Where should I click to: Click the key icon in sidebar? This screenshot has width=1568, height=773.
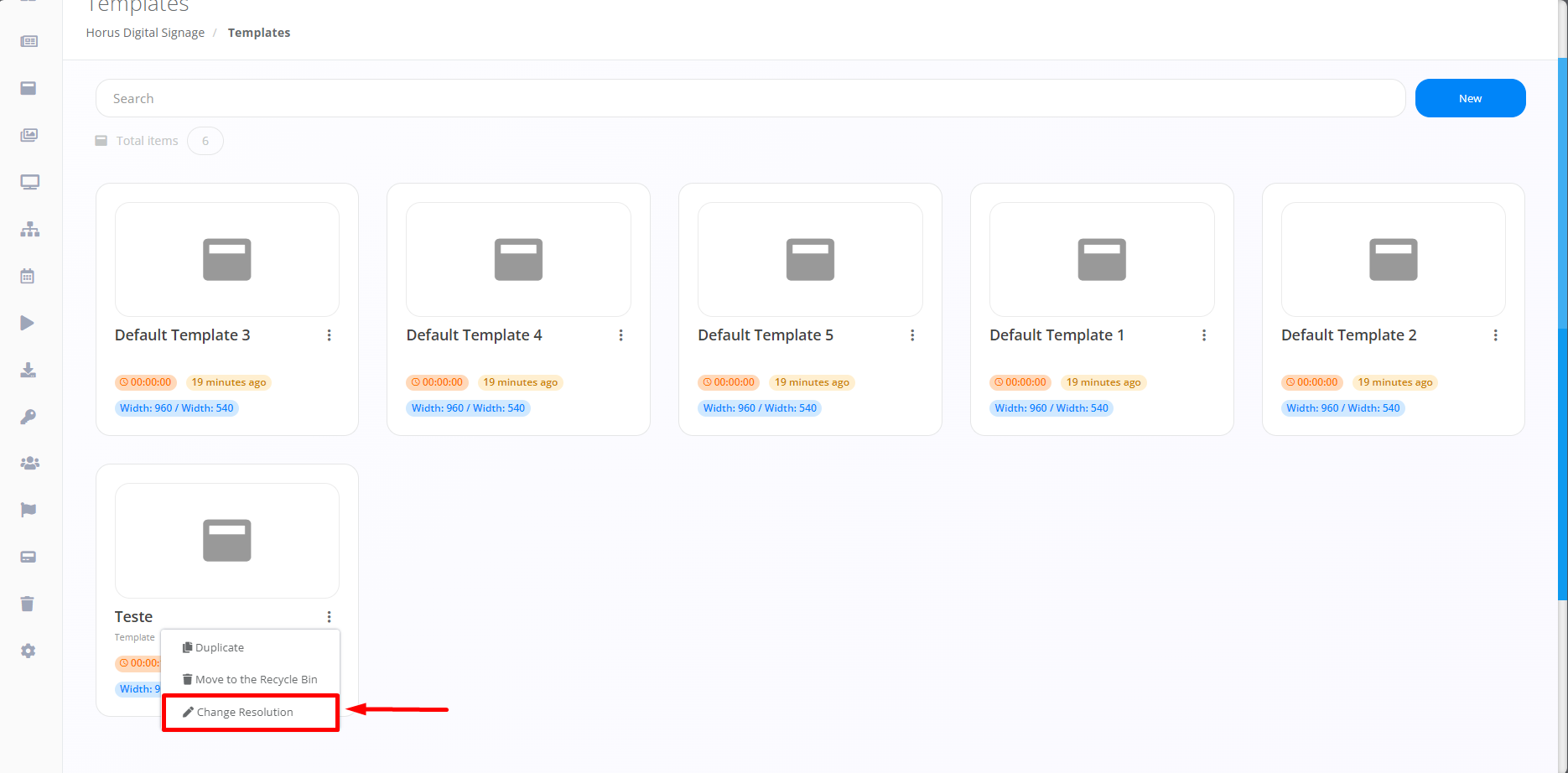pos(28,417)
